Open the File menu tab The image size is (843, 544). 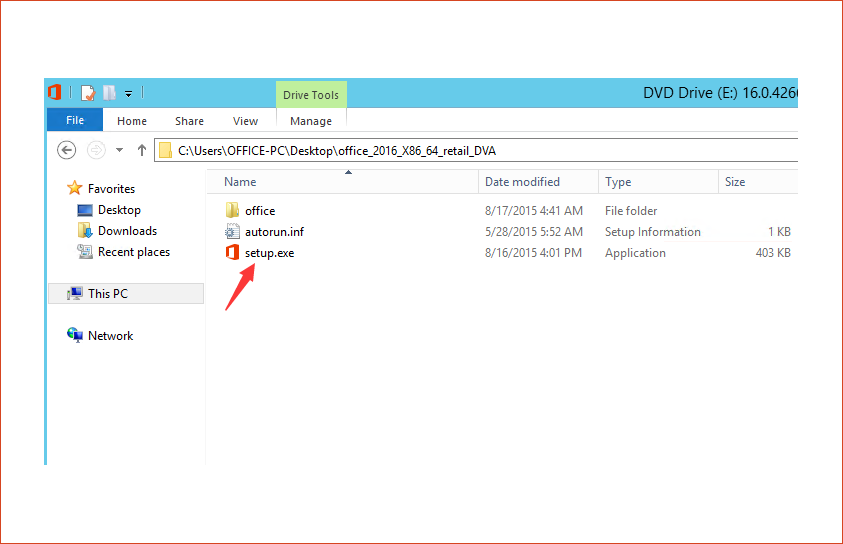(74, 121)
